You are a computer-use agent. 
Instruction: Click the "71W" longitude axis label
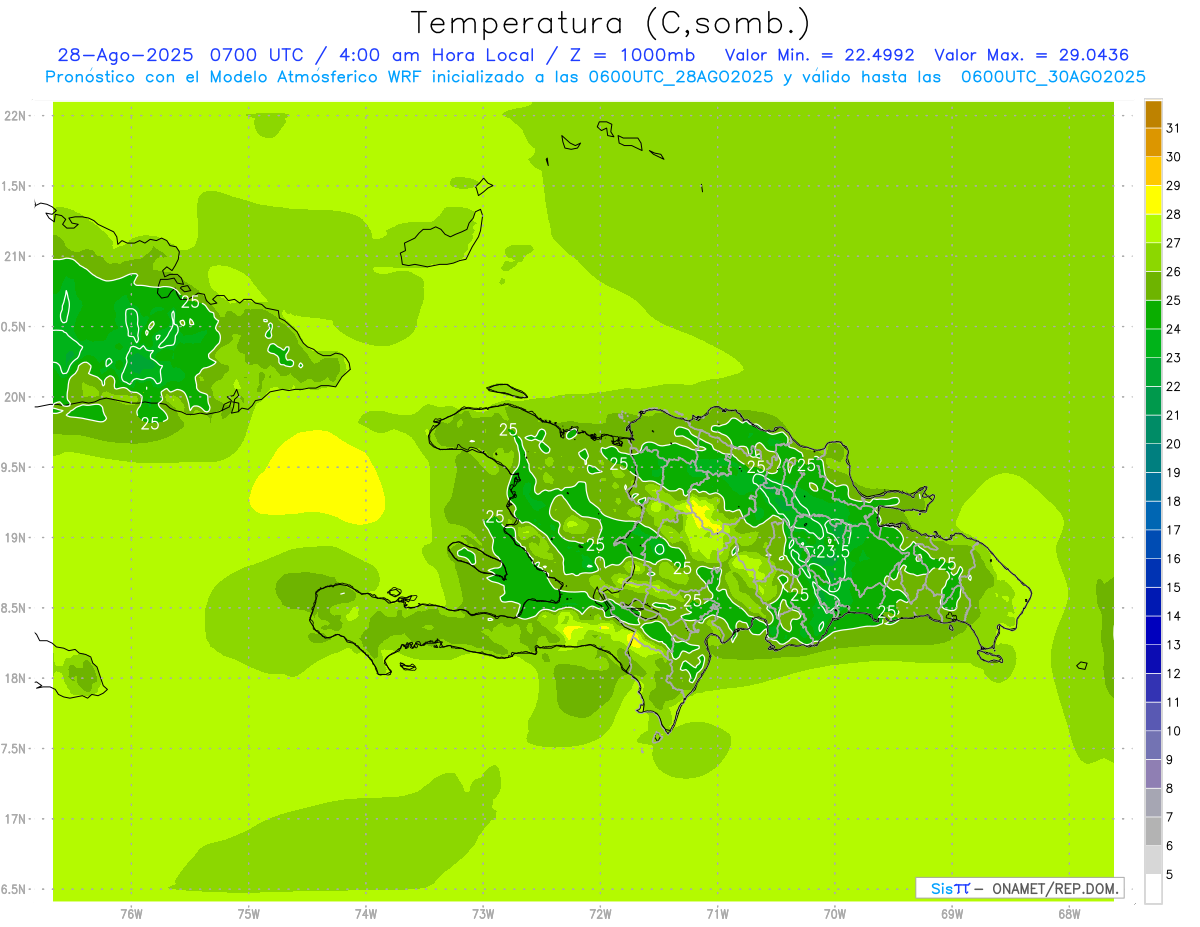click(x=717, y=913)
